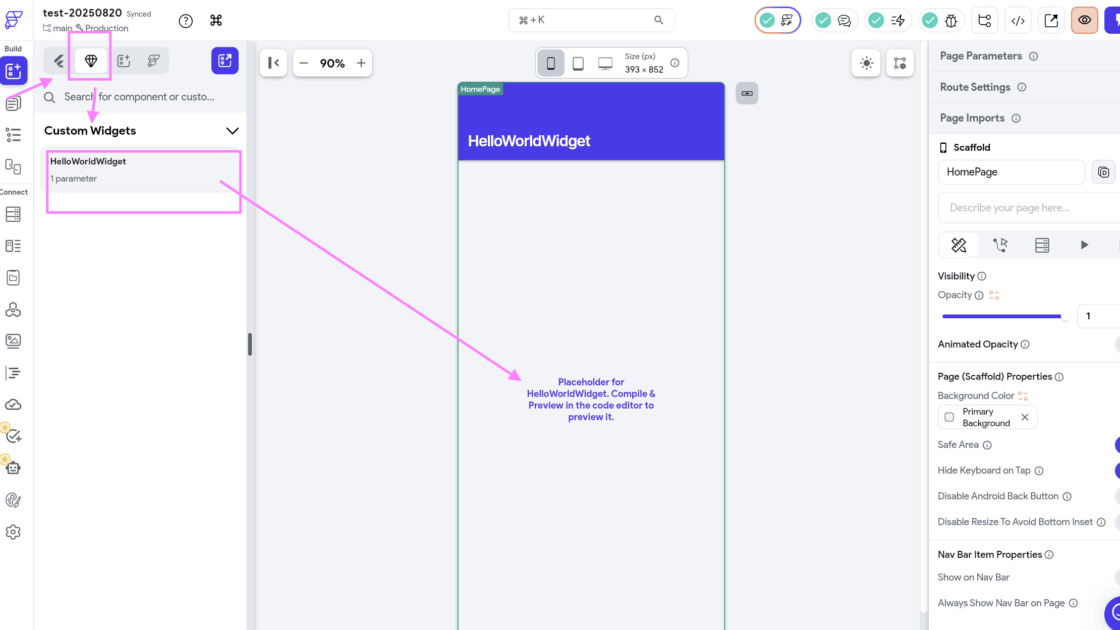This screenshot has width=1120, height=630.
Task: Select the HelloWorldWidget placeholder on canvas
Action: click(x=591, y=399)
